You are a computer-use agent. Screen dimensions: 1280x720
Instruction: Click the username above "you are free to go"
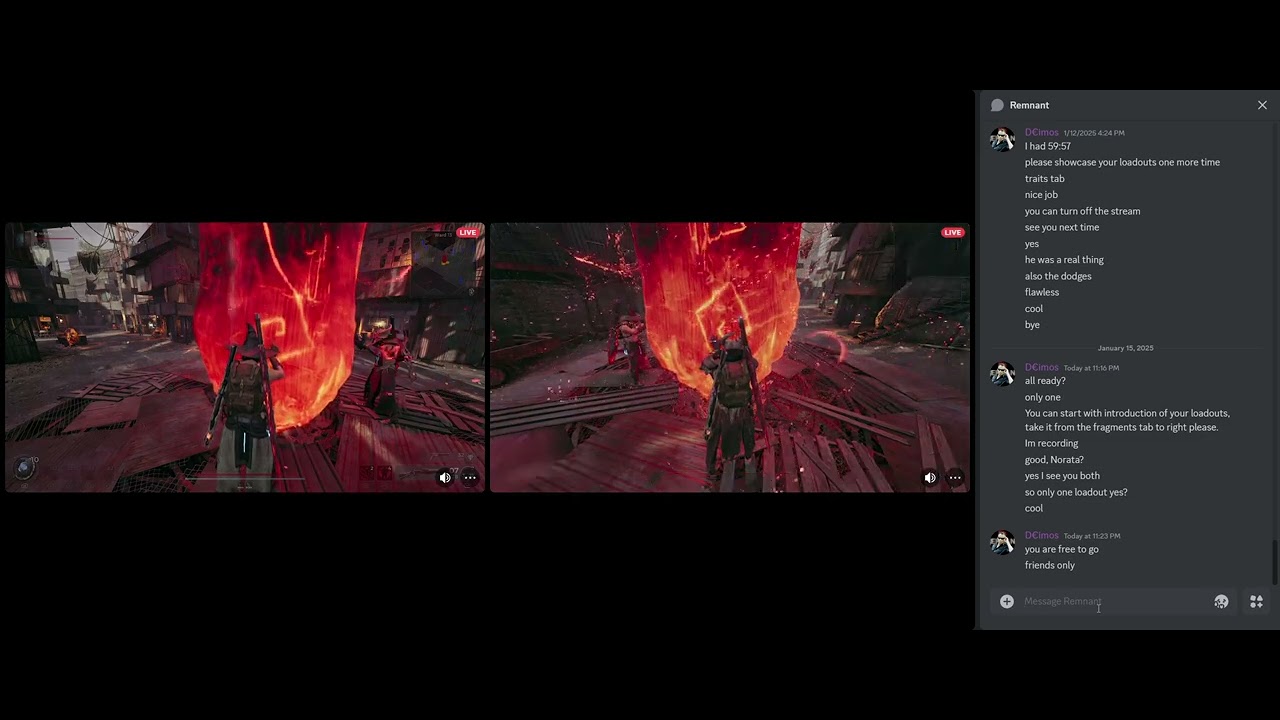click(x=1041, y=535)
